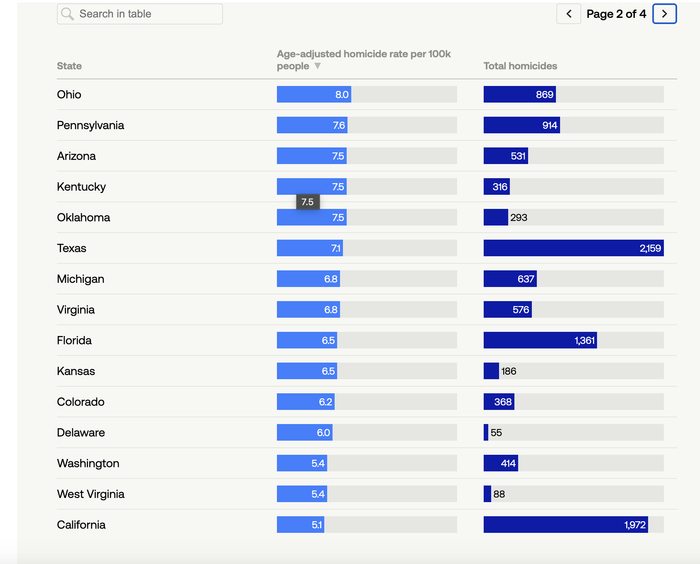Screen dimensions: 700x564
Task: Click the search magnifier icon
Action: pyautogui.click(x=67, y=14)
